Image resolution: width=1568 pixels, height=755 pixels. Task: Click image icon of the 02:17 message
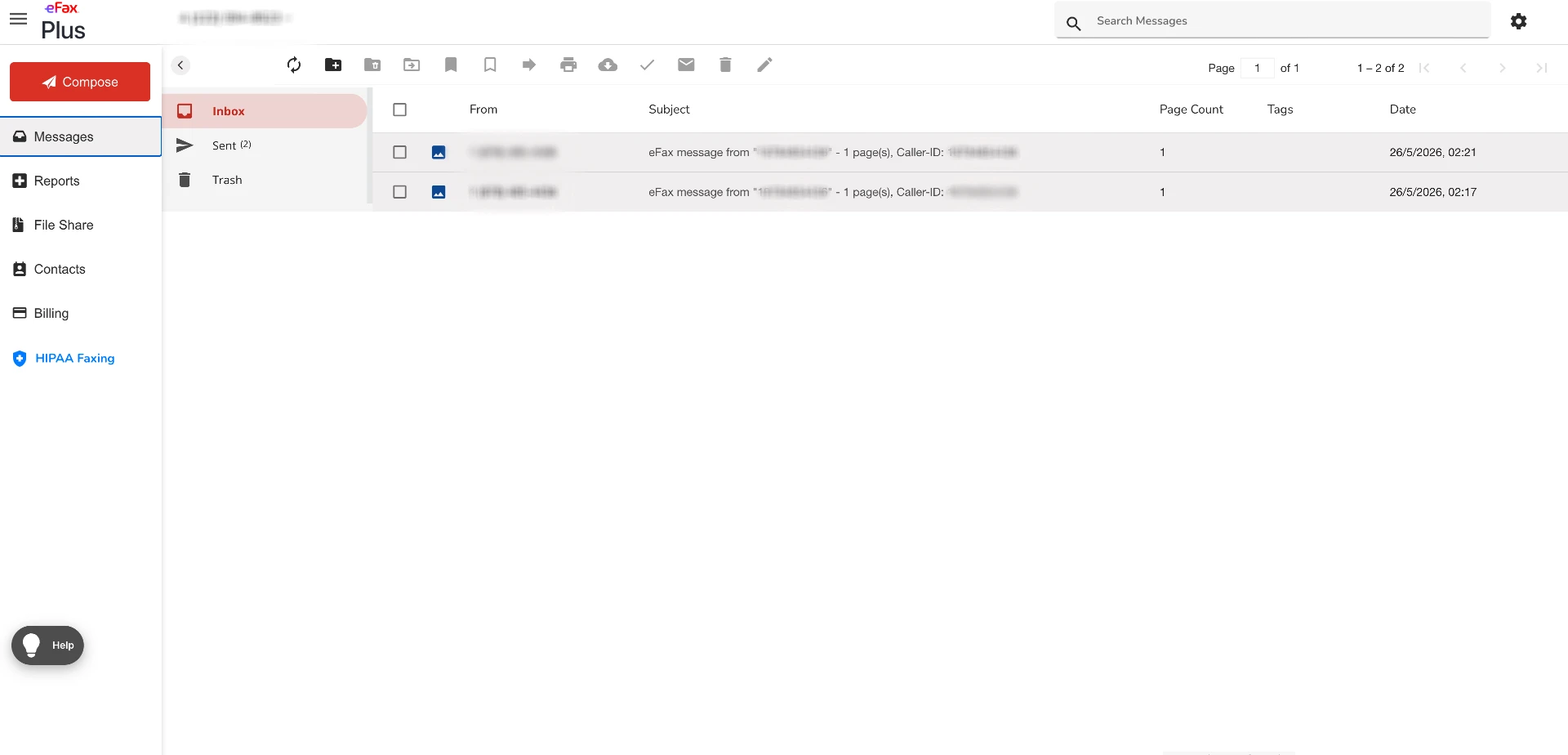[439, 192]
